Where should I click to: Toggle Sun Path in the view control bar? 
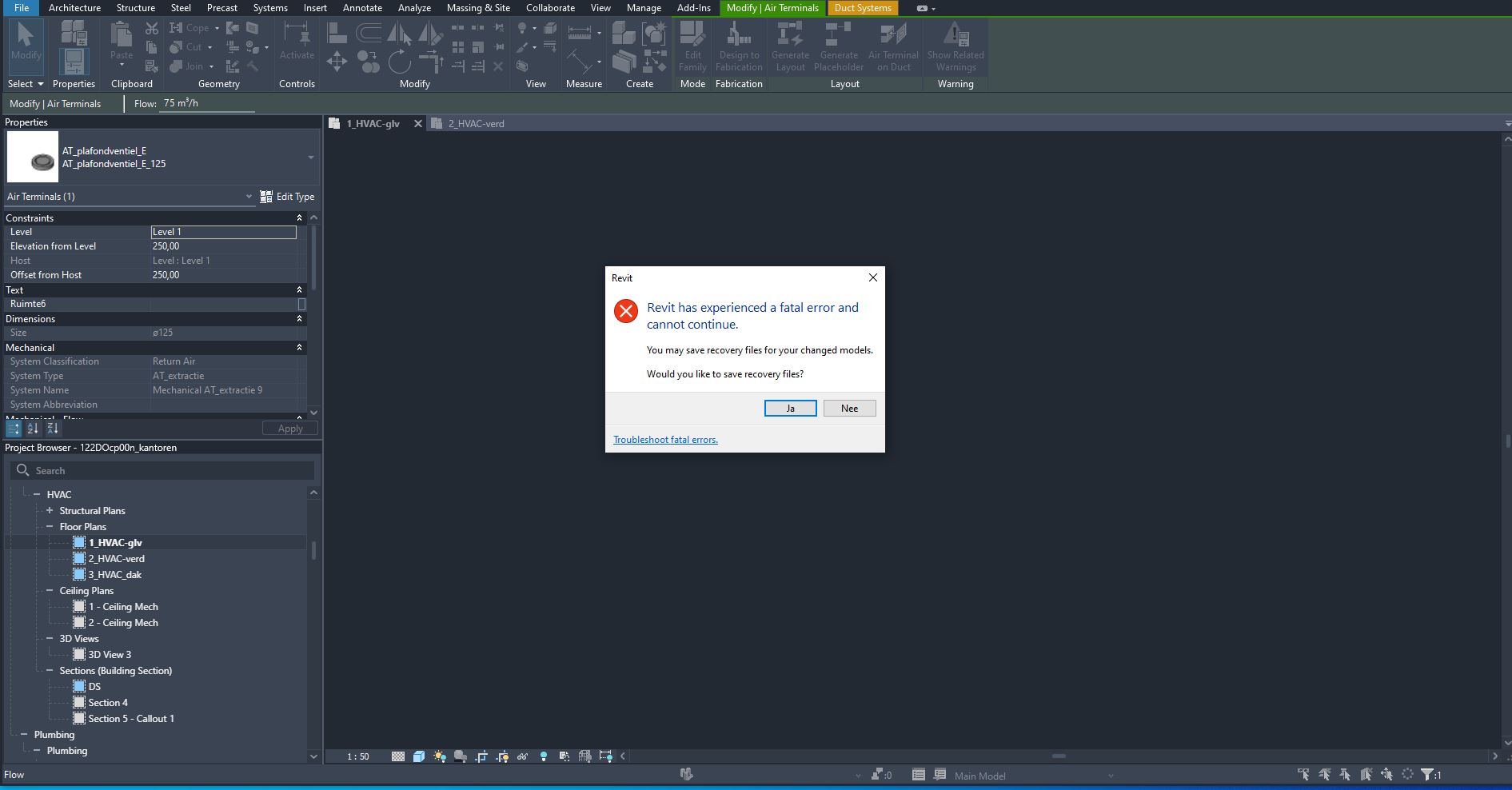click(439, 756)
